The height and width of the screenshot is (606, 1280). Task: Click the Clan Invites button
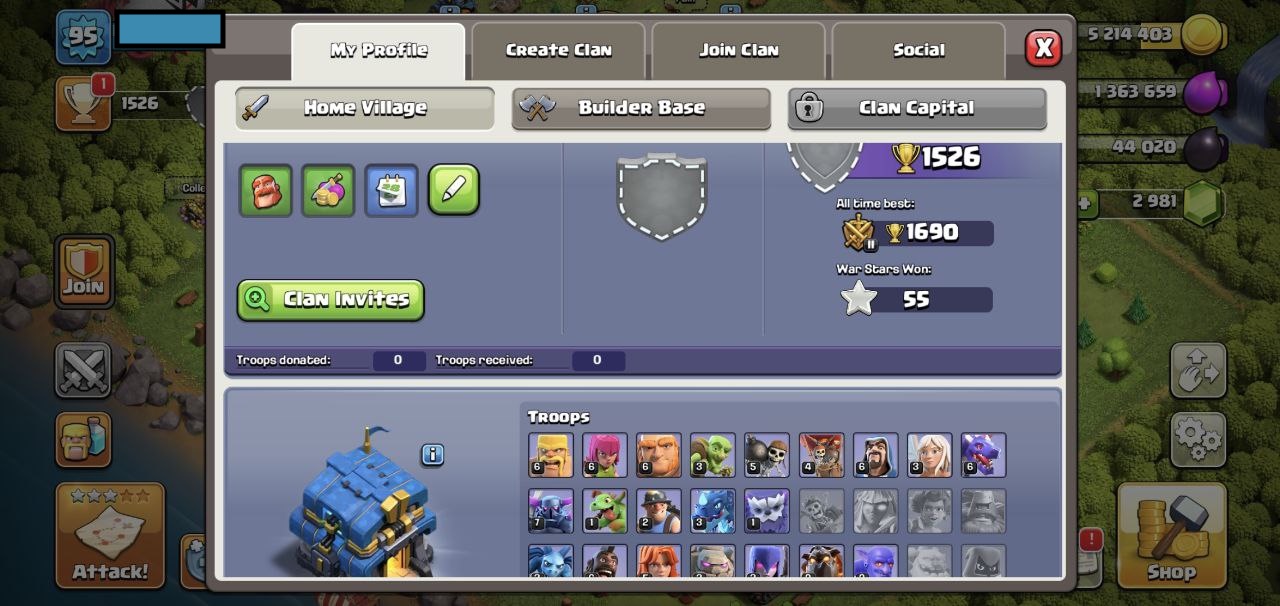tap(331, 300)
